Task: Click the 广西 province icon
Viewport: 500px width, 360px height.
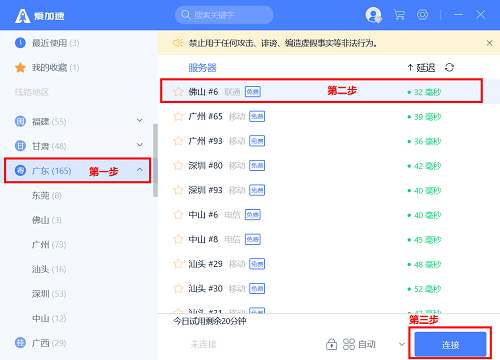Action: (20, 343)
